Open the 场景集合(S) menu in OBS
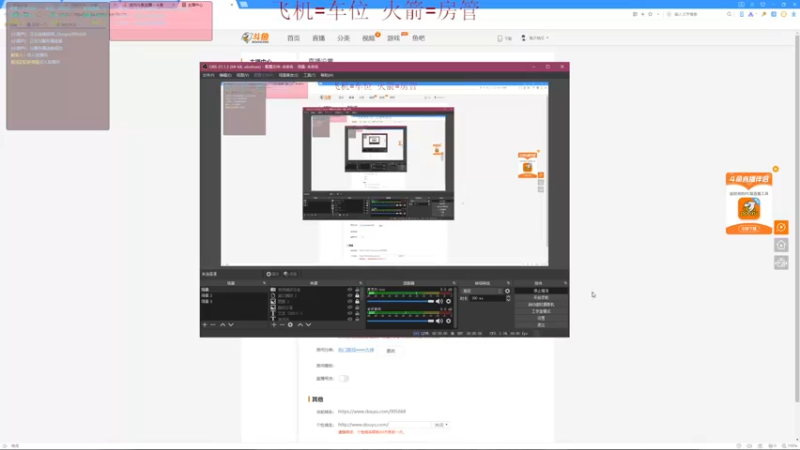This screenshot has height=450, width=800. click(288, 75)
